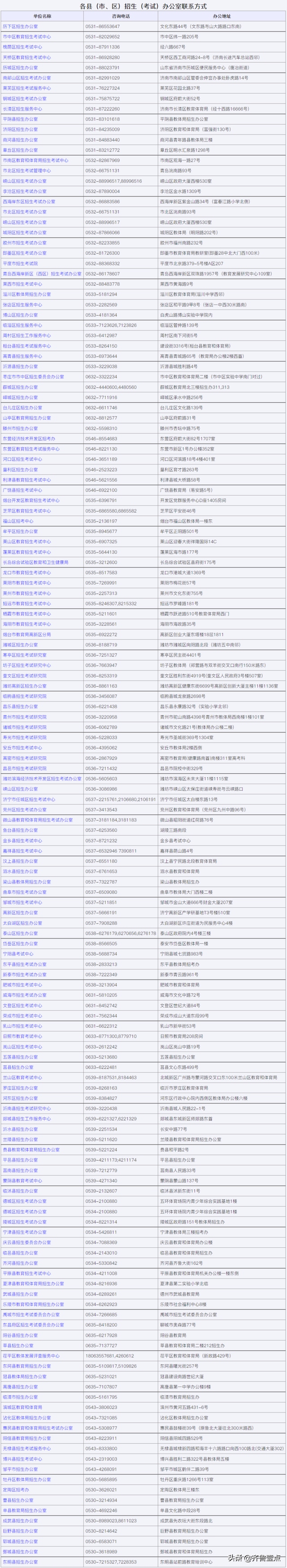Select phone number 0539-8268163
287x1568 pixels.
coord(101,1088)
